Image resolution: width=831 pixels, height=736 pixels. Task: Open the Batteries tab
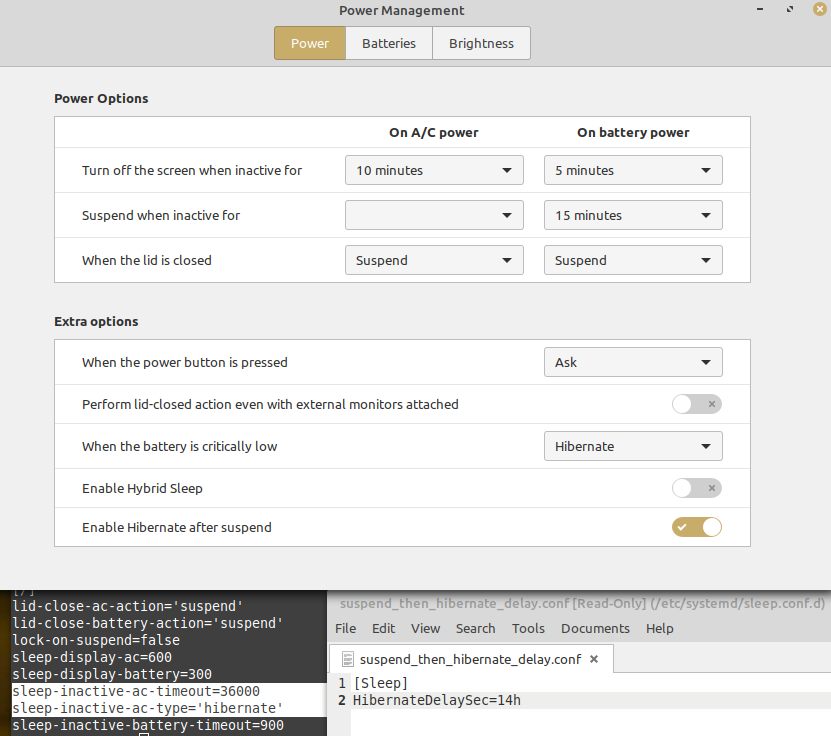coord(389,43)
